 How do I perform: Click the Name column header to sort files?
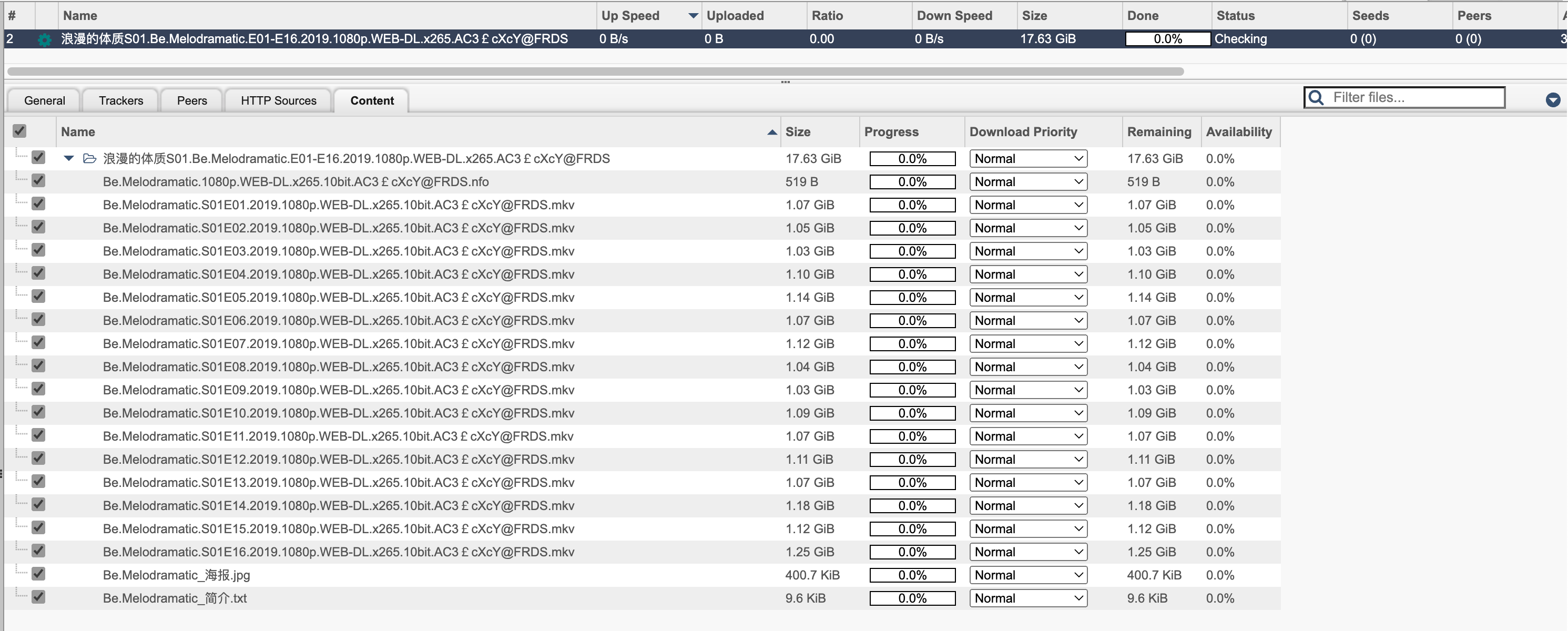coord(78,131)
